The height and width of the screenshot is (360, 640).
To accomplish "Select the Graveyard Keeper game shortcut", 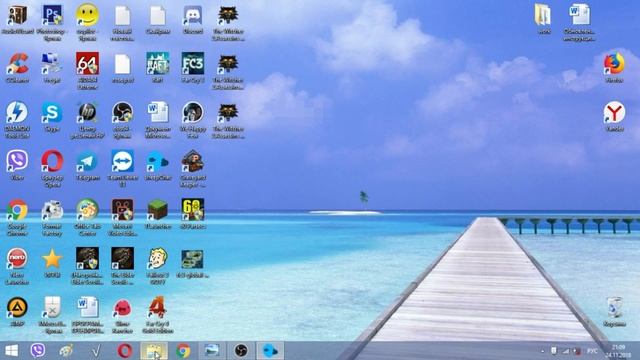I will pyautogui.click(x=193, y=161).
